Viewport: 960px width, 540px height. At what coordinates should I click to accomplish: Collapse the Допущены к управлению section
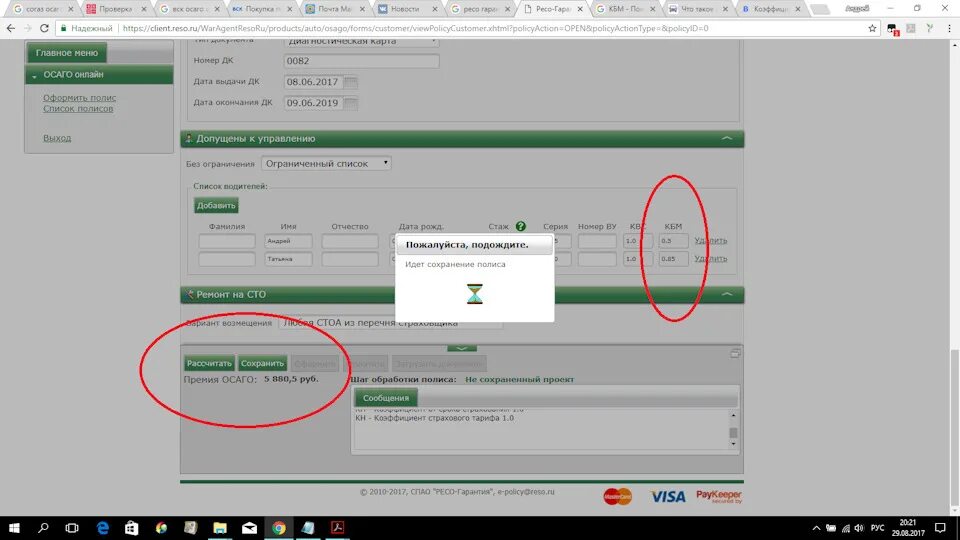point(727,138)
